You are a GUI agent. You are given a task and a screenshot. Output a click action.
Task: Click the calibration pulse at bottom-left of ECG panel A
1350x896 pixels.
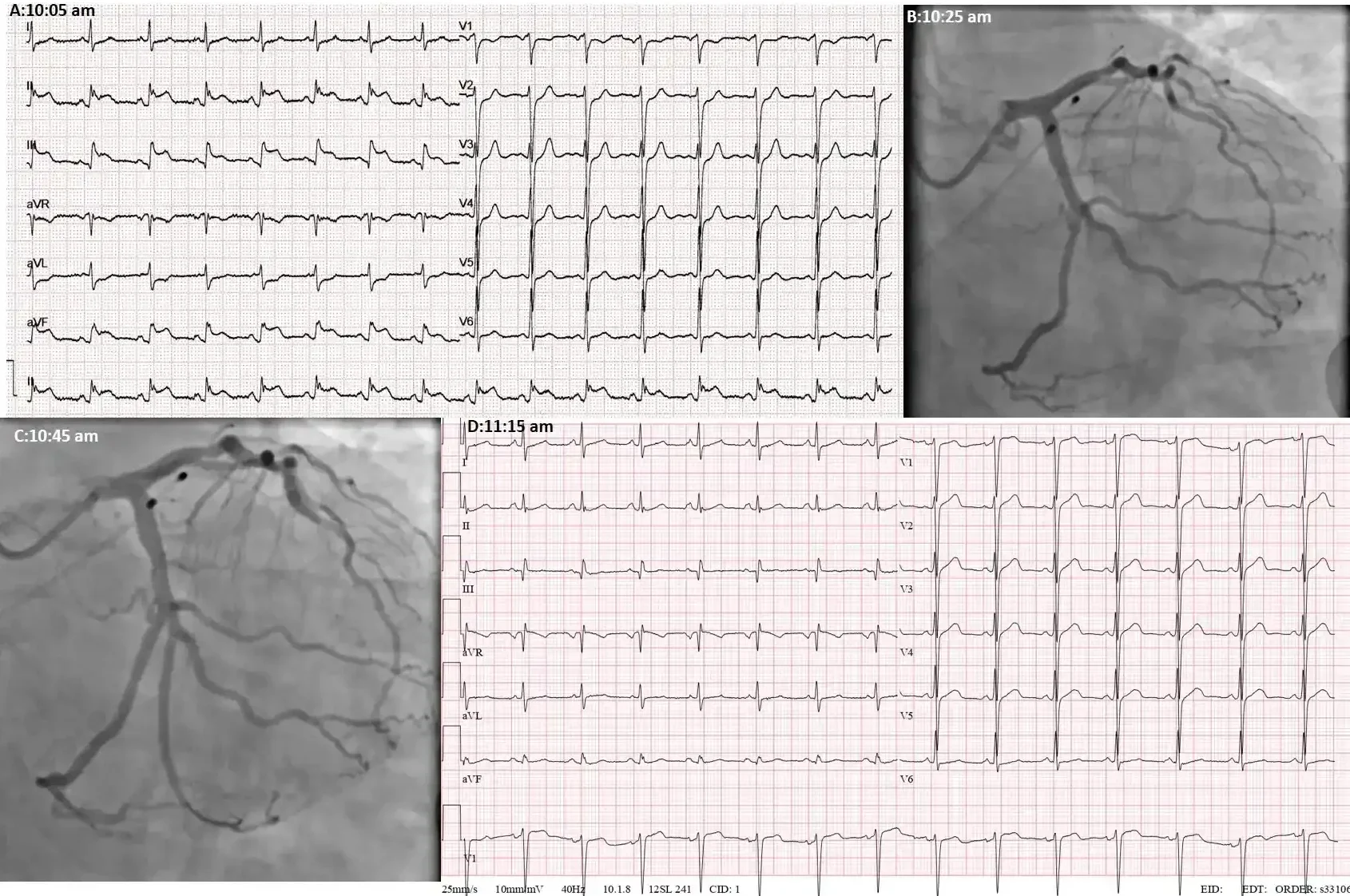pyautogui.click(x=11, y=378)
